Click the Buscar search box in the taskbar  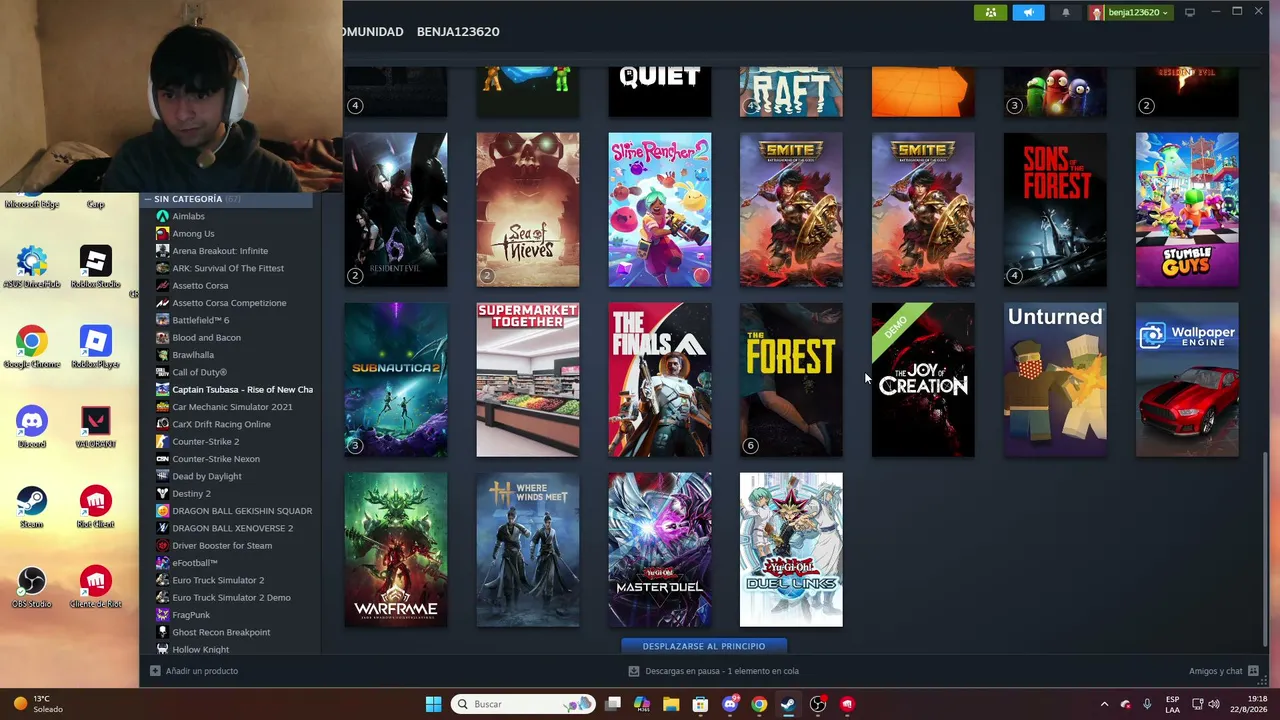pyautogui.click(x=522, y=704)
